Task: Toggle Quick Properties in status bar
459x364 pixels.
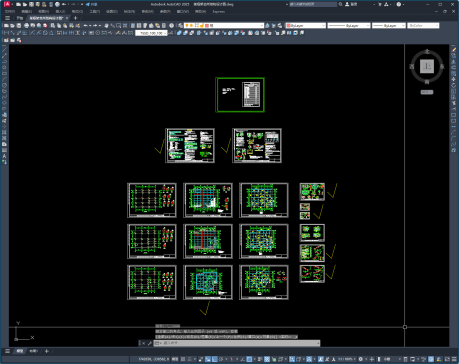Action: [405, 360]
